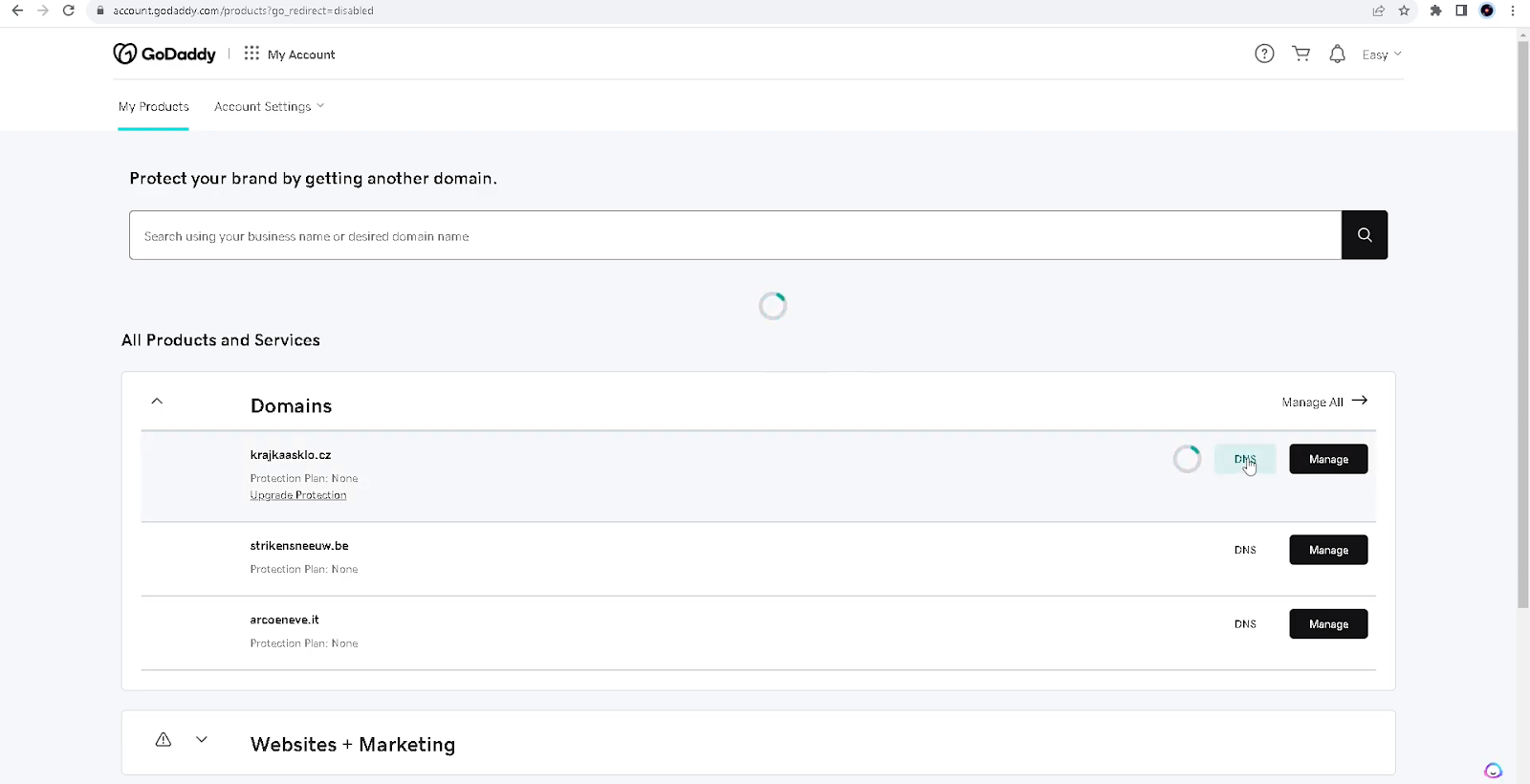Click the arcoeneve.it domain name
The image size is (1530, 784).
284,620
